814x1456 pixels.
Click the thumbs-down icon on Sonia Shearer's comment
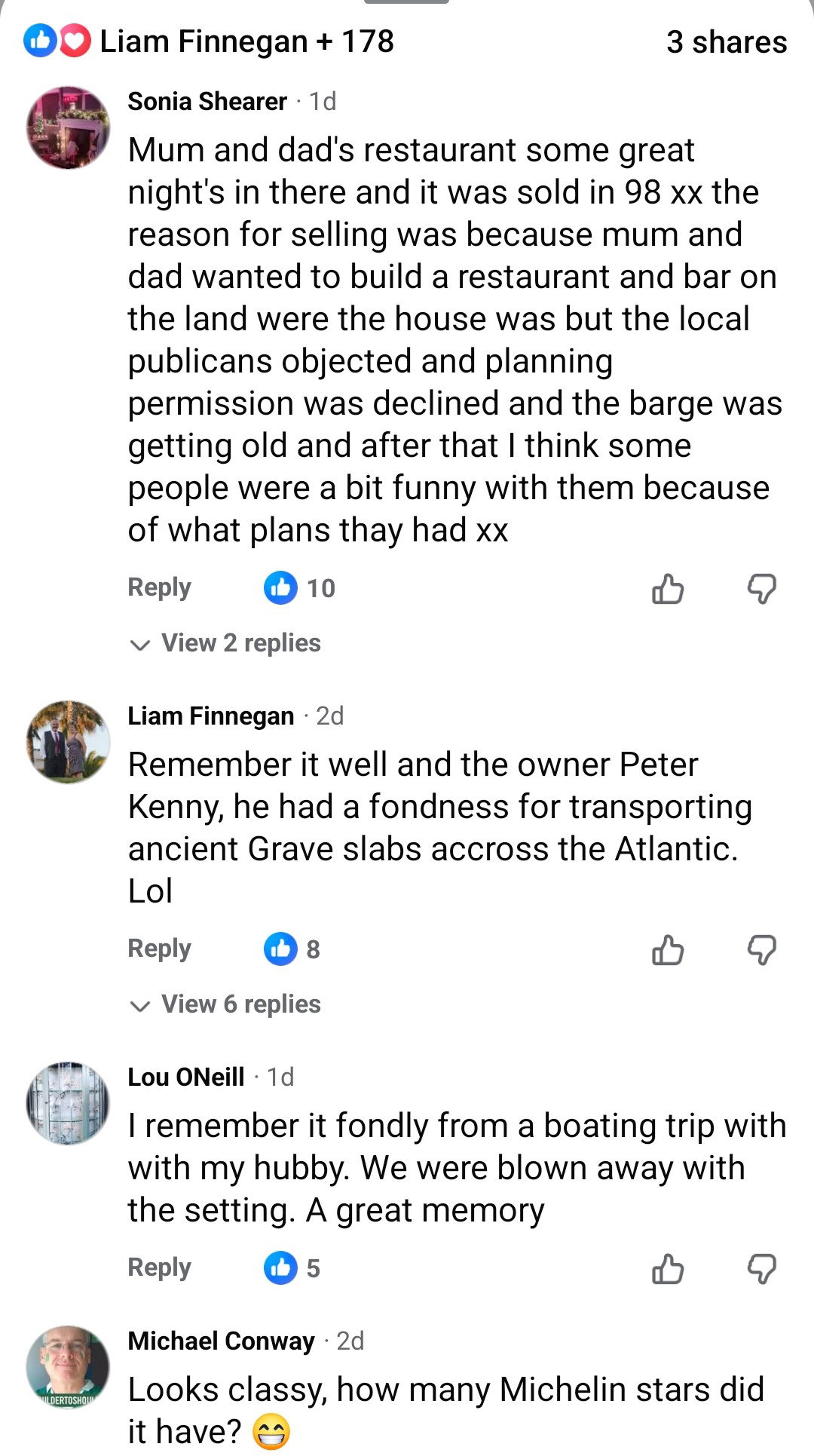(x=764, y=590)
